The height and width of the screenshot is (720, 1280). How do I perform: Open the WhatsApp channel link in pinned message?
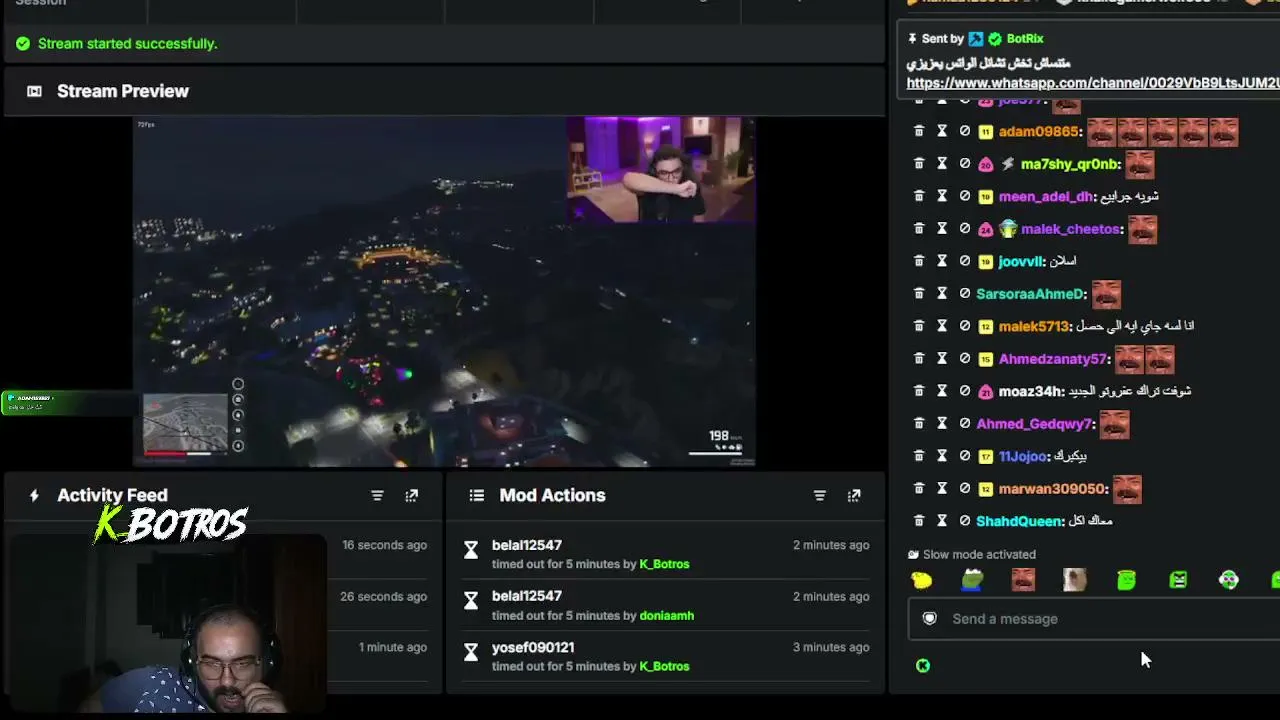(1093, 83)
